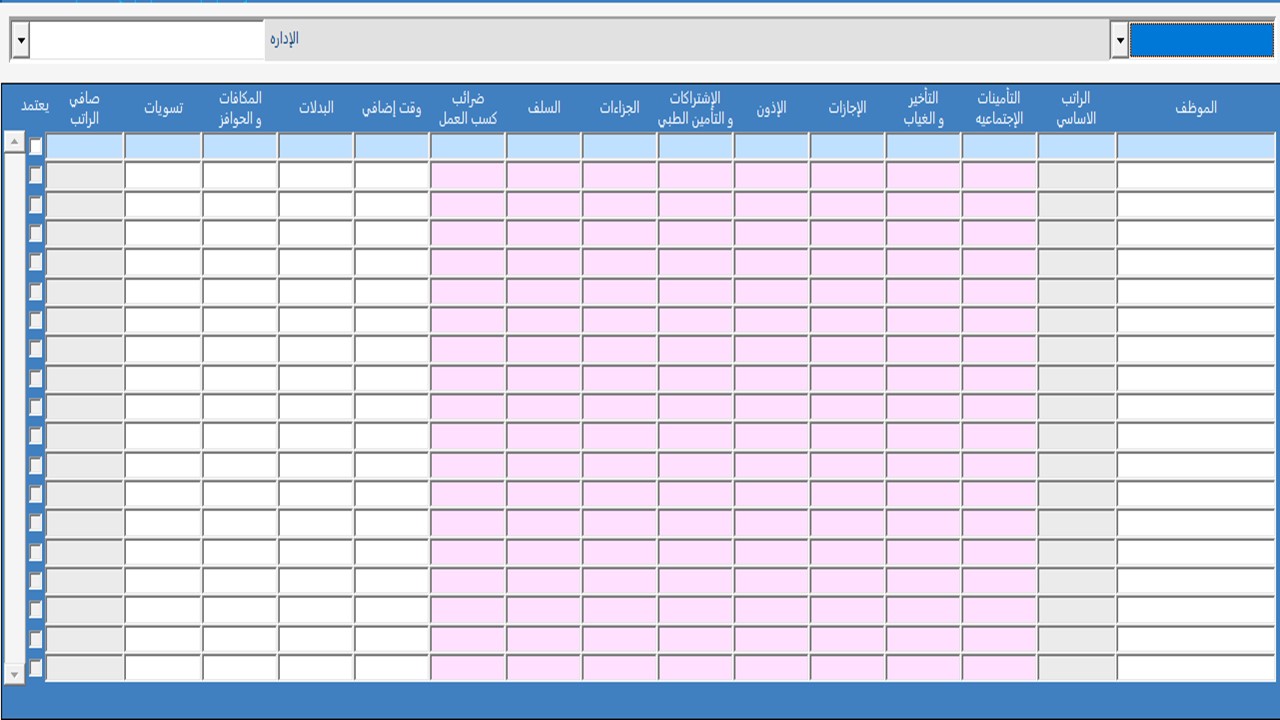Click the الموظف column header
Screen dimensions: 1280x720
point(1196,108)
